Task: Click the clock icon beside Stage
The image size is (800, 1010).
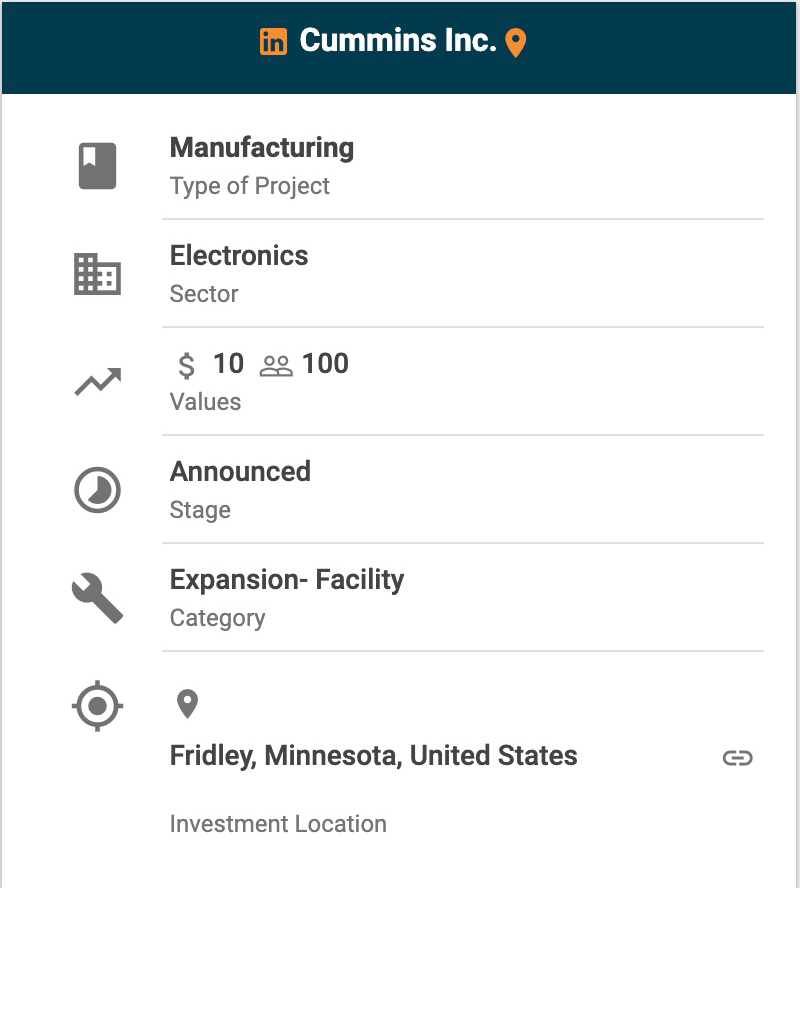Action: (x=97, y=491)
